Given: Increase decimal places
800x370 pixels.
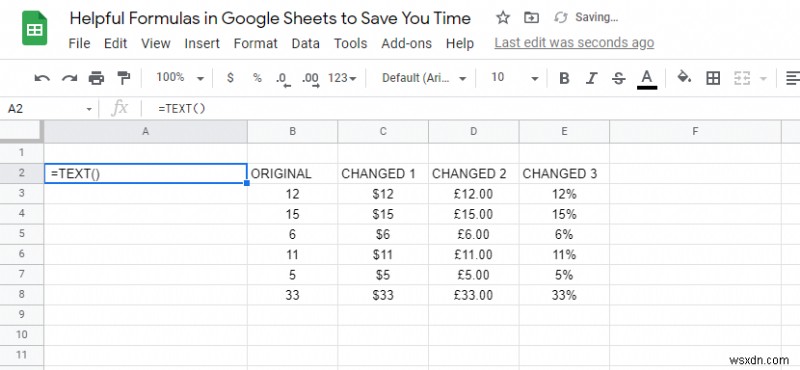Looking at the screenshot, I should click(310, 79).
